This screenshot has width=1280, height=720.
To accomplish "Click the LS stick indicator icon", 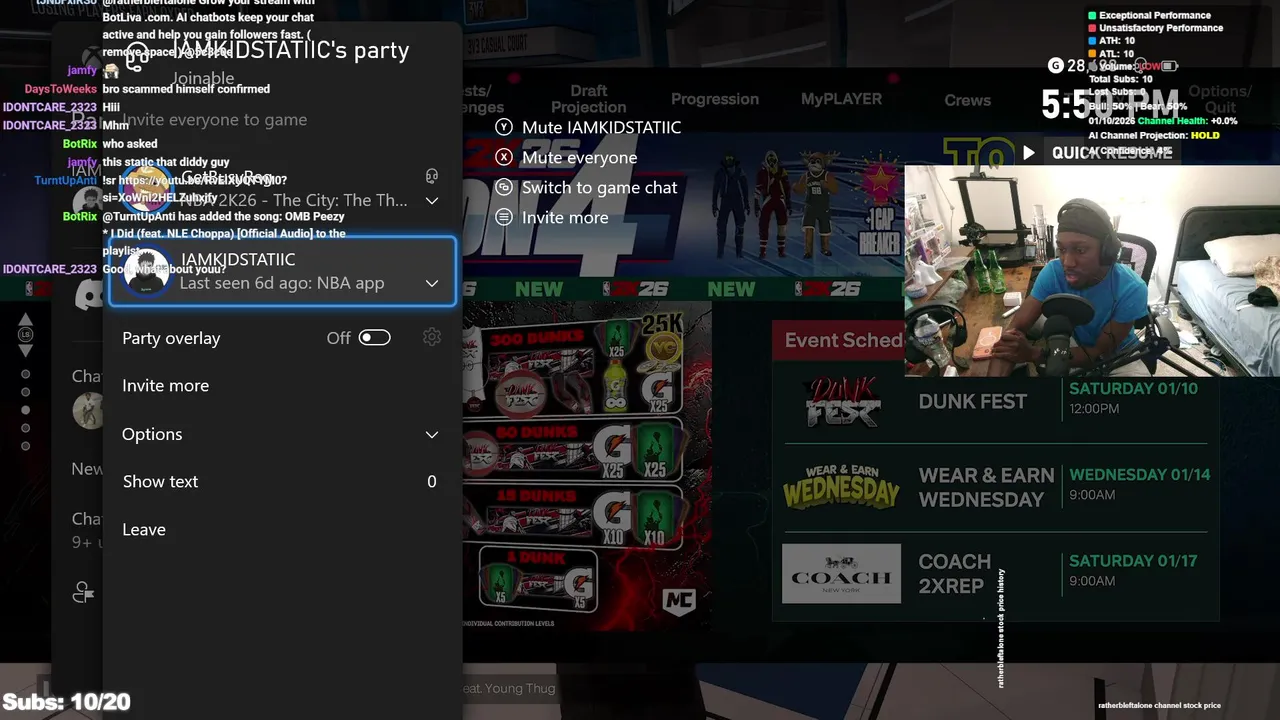I will [x=26, y=334].
